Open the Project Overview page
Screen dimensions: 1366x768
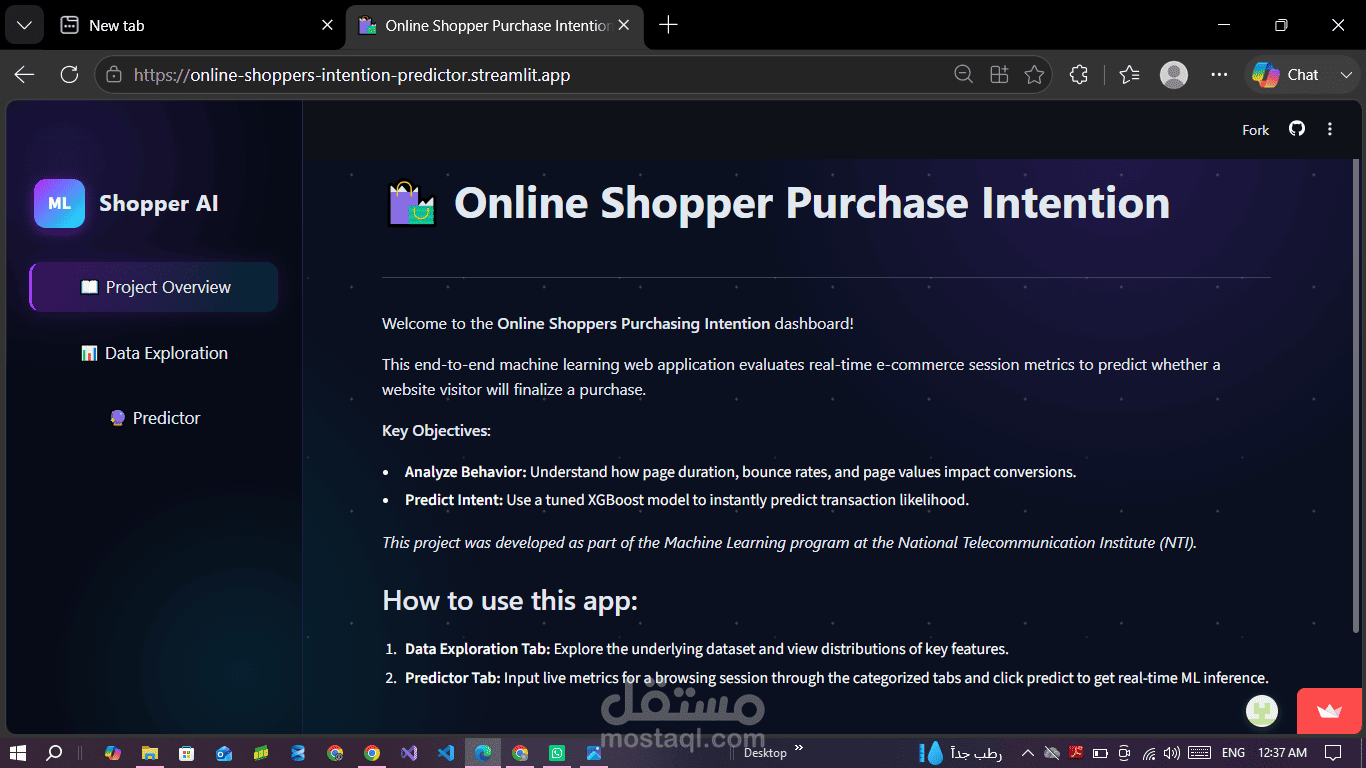pyautogui.click(x=154, y=287)
